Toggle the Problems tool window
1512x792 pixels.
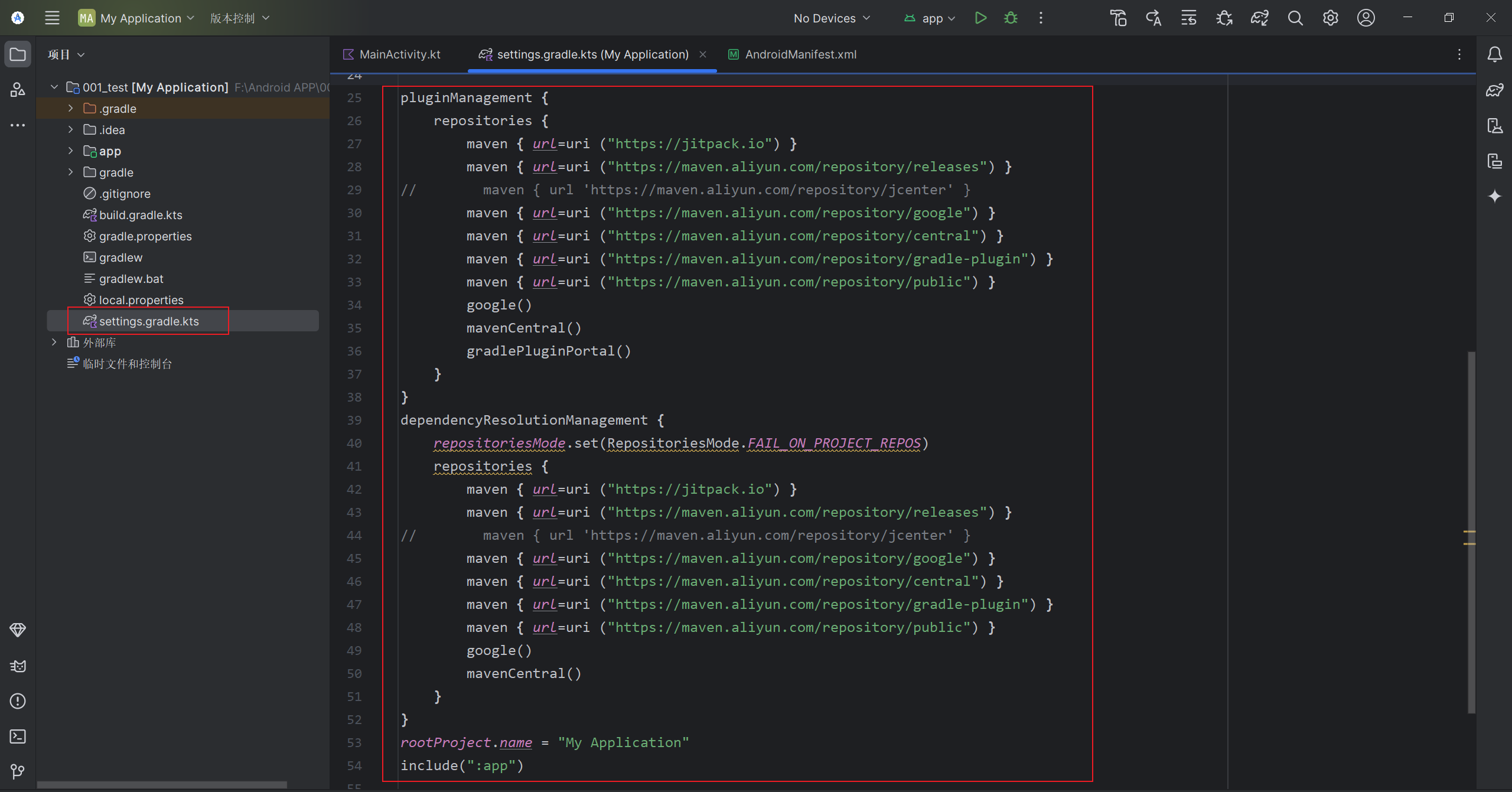[18, 701]
